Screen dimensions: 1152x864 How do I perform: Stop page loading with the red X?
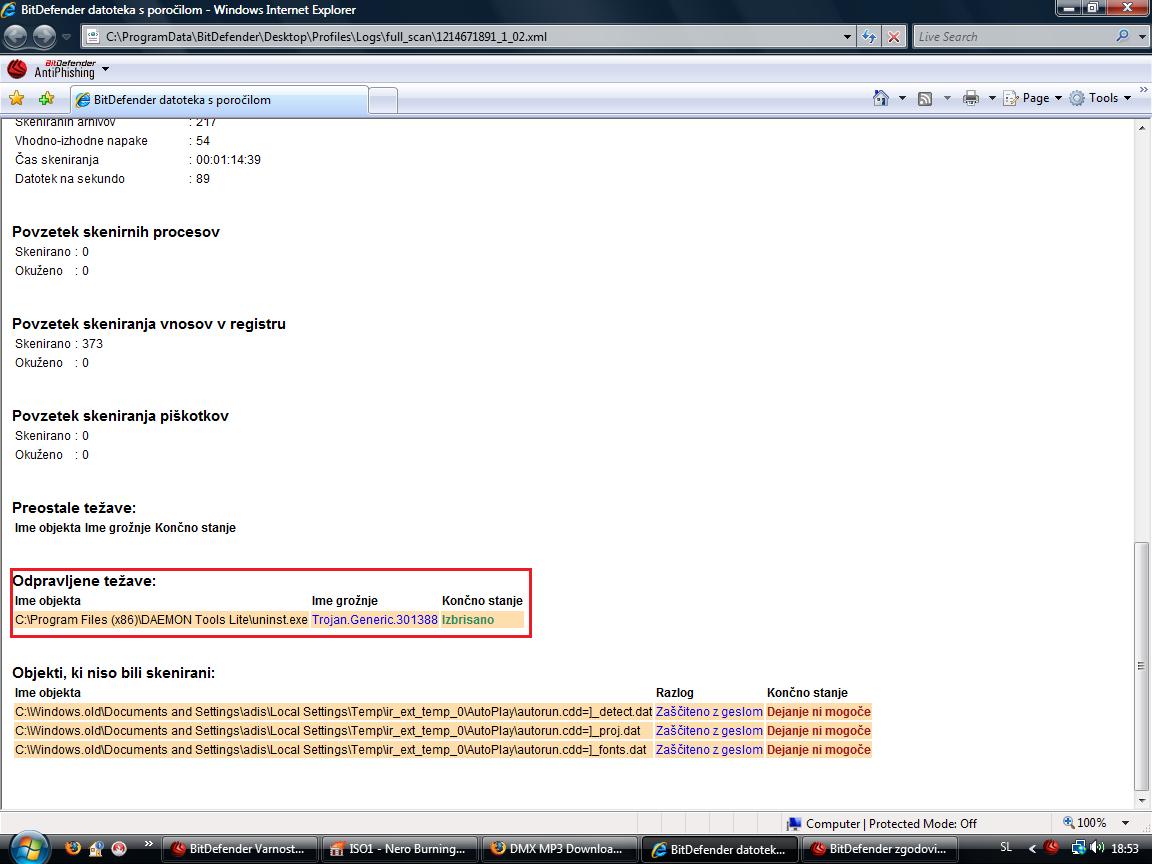(x=893, y=37)
